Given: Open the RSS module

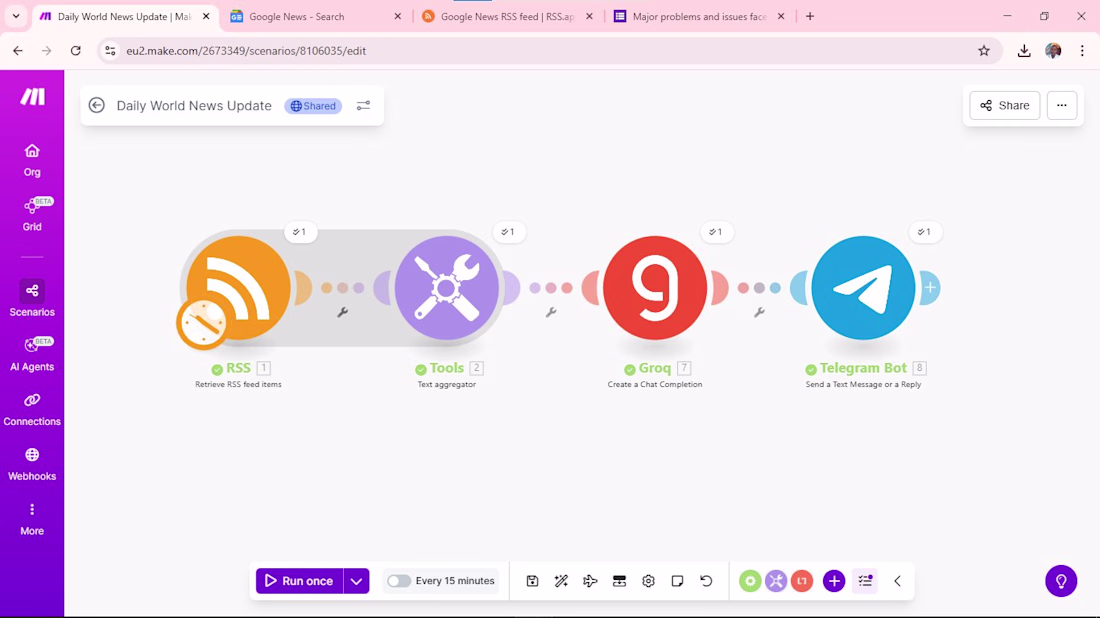Looking at the screenshot, I should [x=239, y=288].
